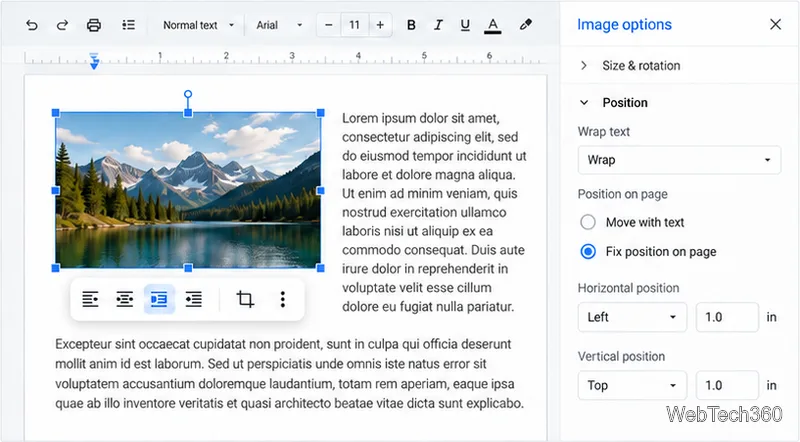Click the vertical position value field

727,385
